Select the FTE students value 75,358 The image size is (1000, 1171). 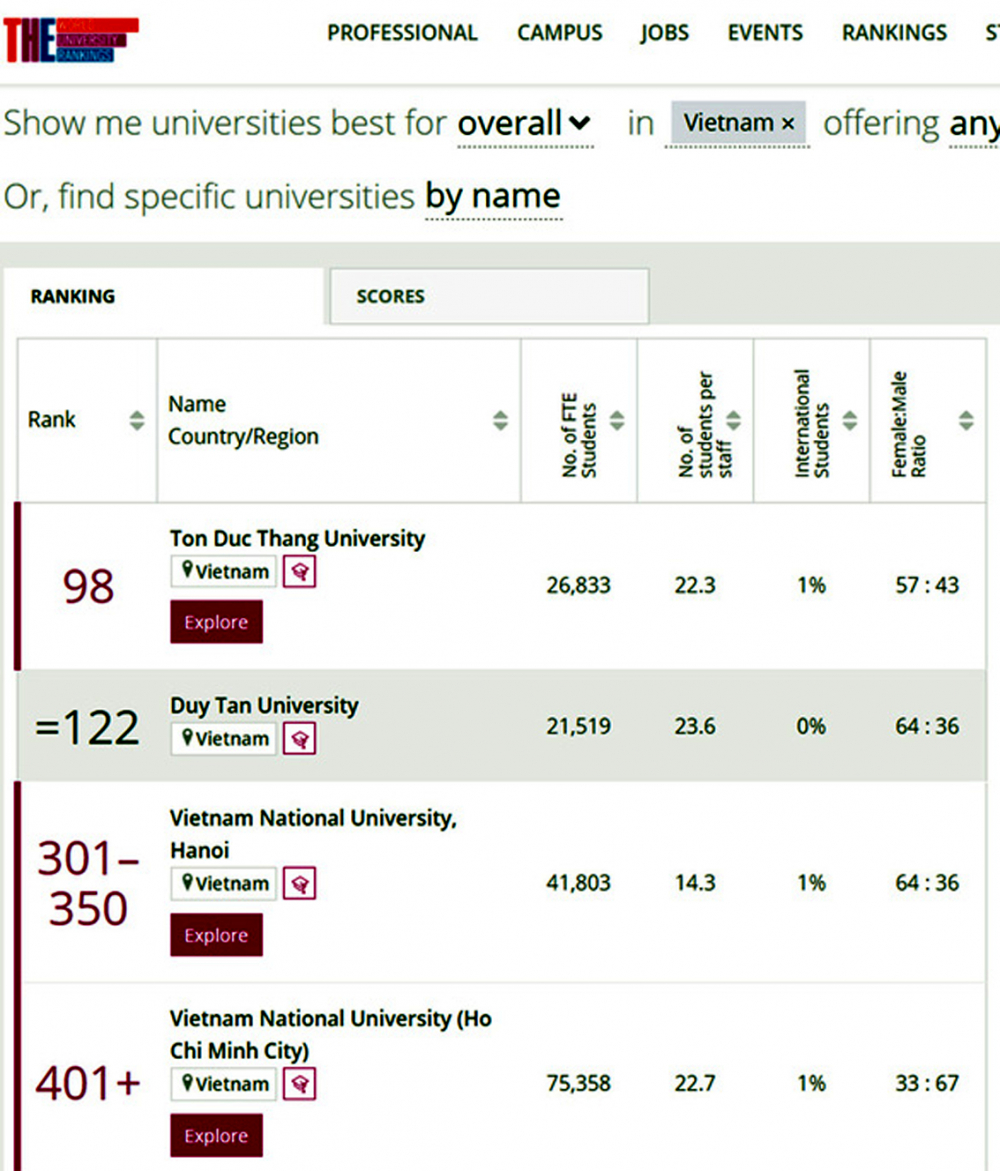coord(579,1083)
